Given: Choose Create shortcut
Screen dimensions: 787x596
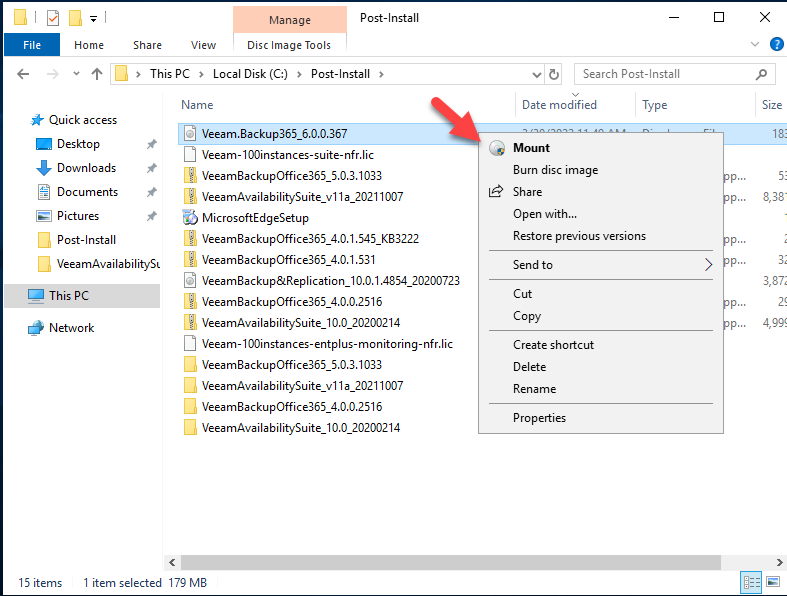Looking at the screenshot, I should 600,345.
